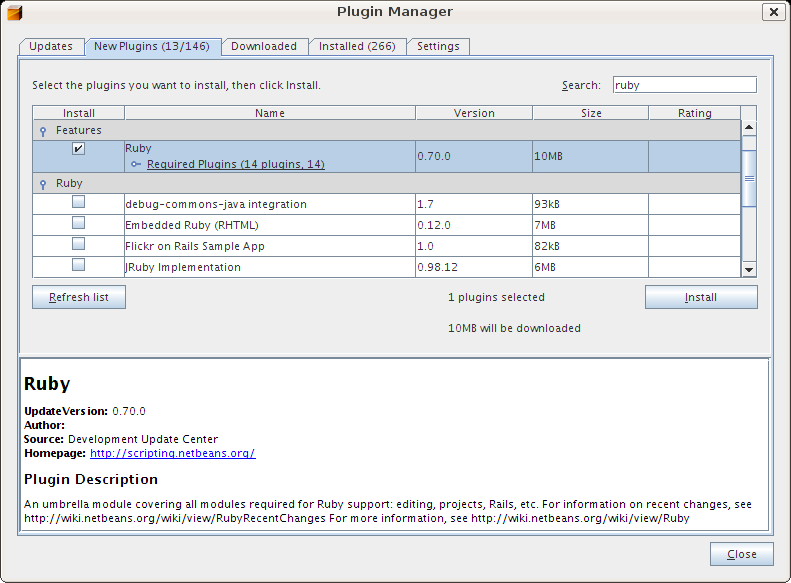Sort by the Size column header
The width and height of the screenshot is (791, 583).
[591, 113]
